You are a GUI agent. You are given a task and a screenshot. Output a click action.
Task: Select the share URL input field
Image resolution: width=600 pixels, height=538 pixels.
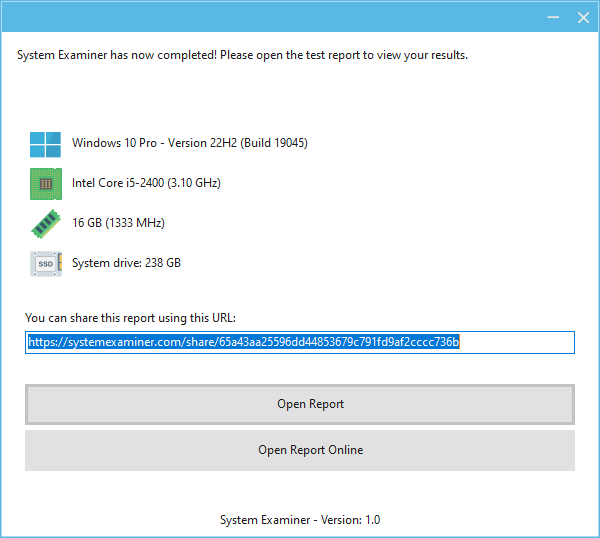[x=300, y=342]
